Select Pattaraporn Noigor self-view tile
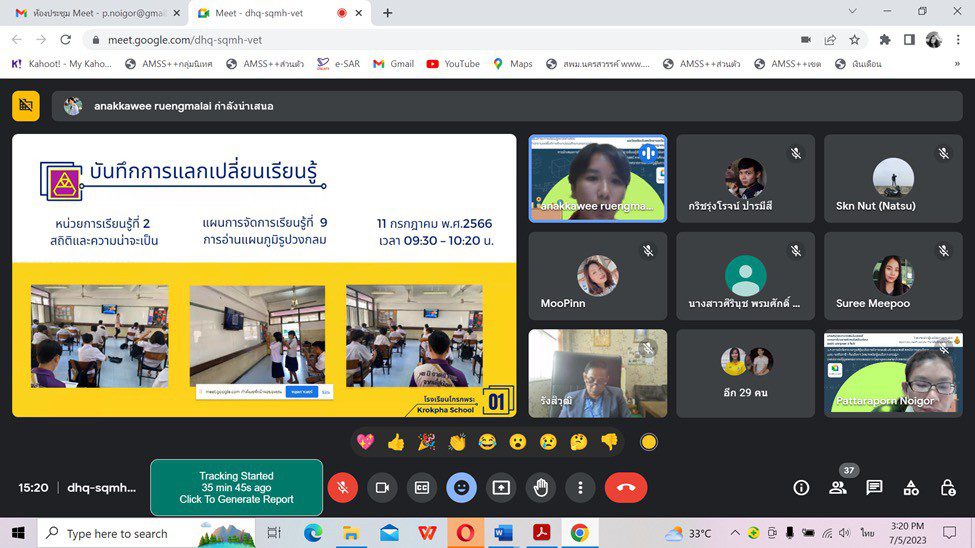The image size is (975, 548). click(893, 373)
